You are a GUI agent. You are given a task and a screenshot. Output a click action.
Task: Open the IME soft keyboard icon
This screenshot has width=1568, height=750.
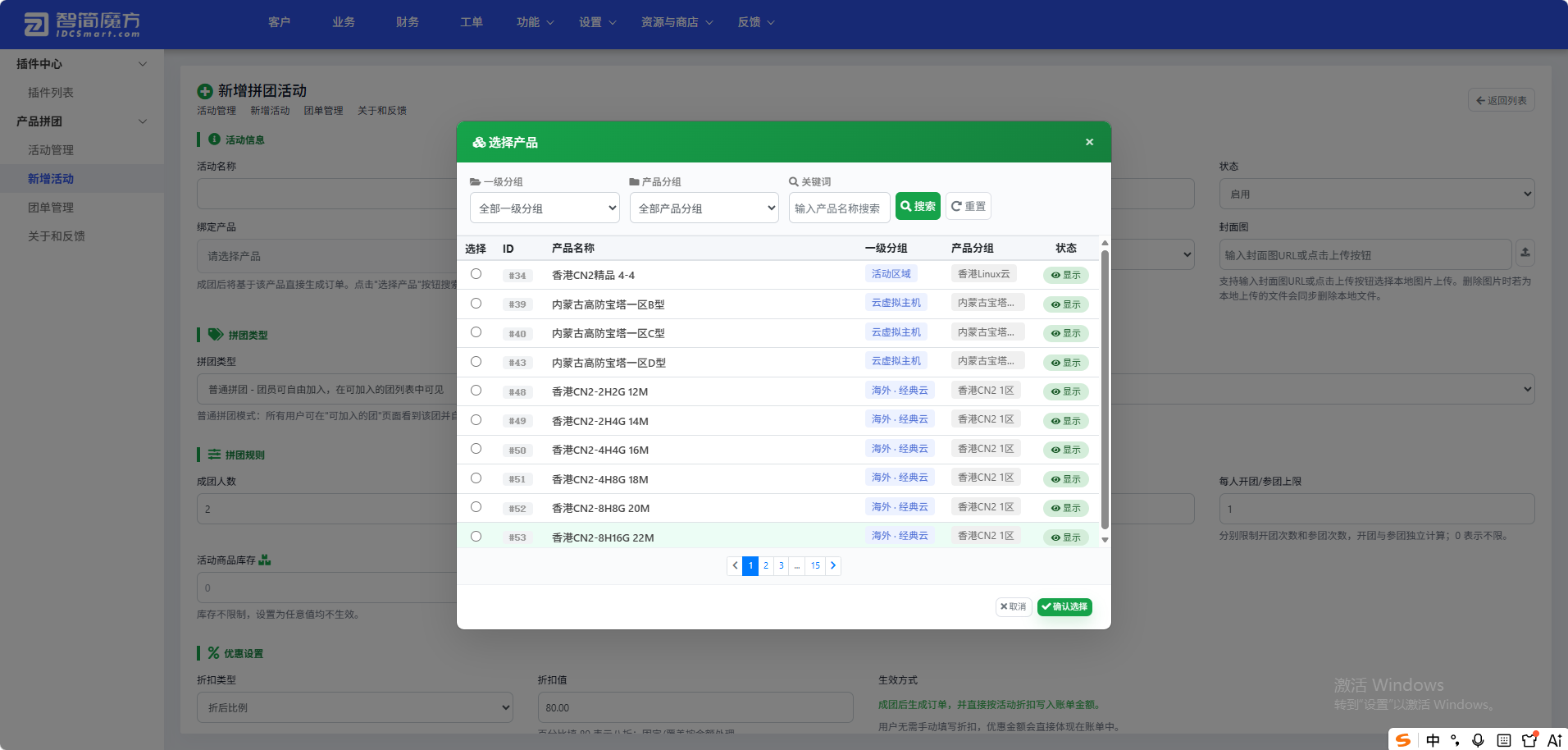pos(1504,740)
